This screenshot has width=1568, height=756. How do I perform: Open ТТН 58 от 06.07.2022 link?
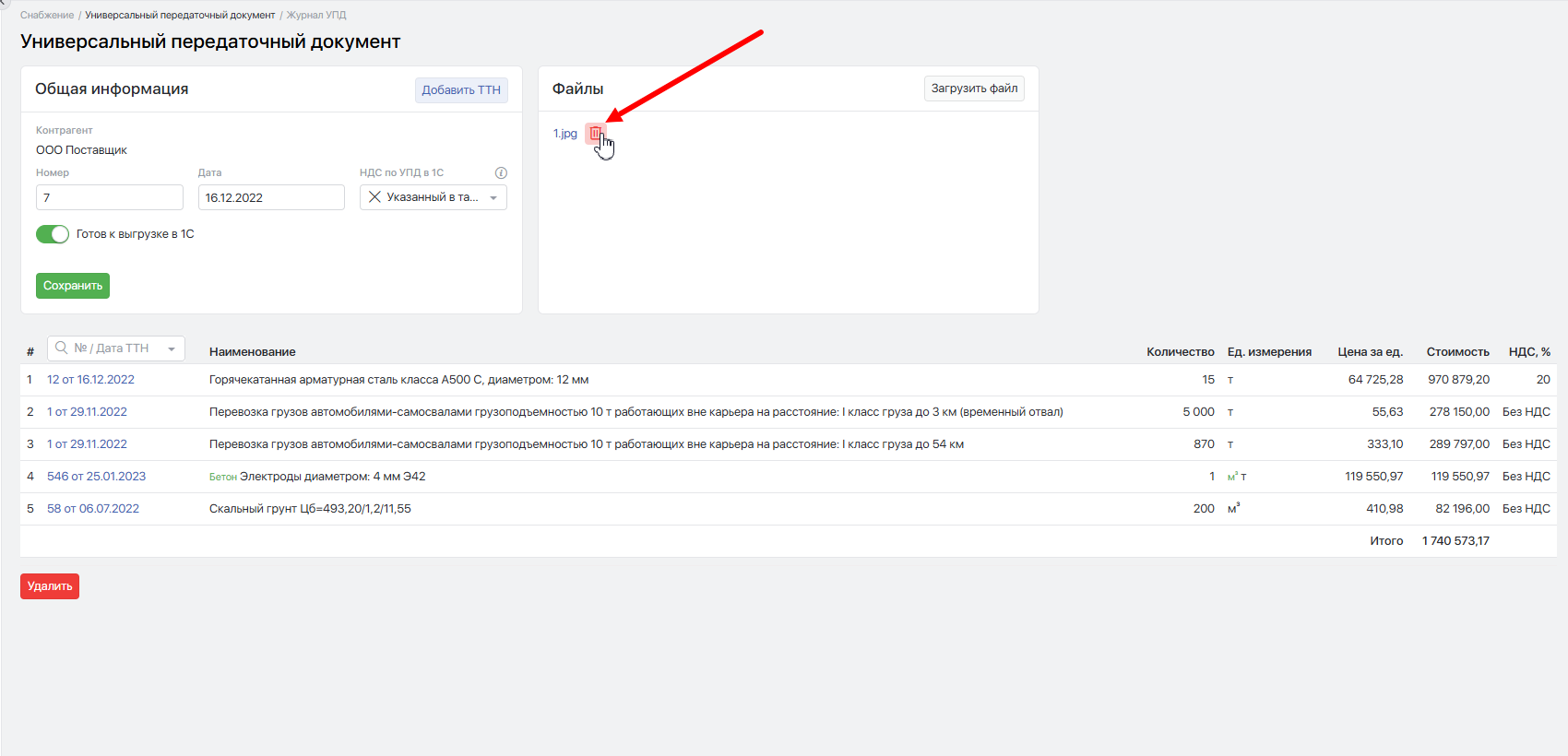(x=93, y=509)
